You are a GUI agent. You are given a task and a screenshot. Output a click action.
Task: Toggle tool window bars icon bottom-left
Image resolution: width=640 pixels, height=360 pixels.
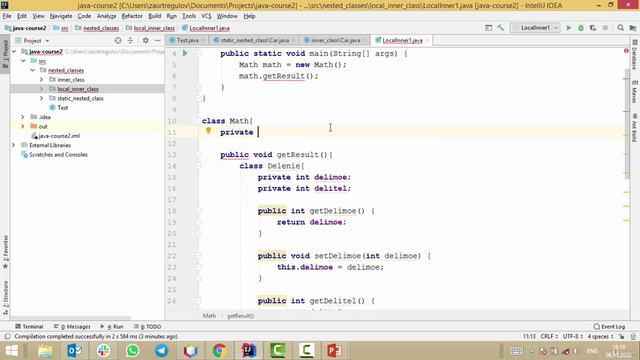tap(7, 336)
